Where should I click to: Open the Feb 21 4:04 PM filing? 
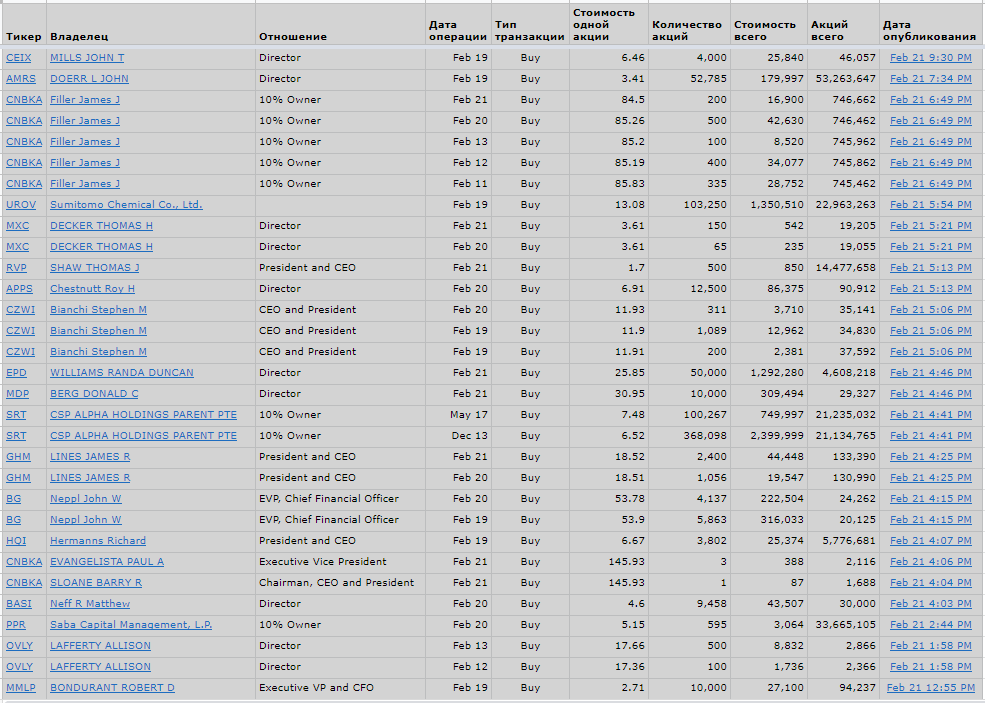[x=930, y=583]
